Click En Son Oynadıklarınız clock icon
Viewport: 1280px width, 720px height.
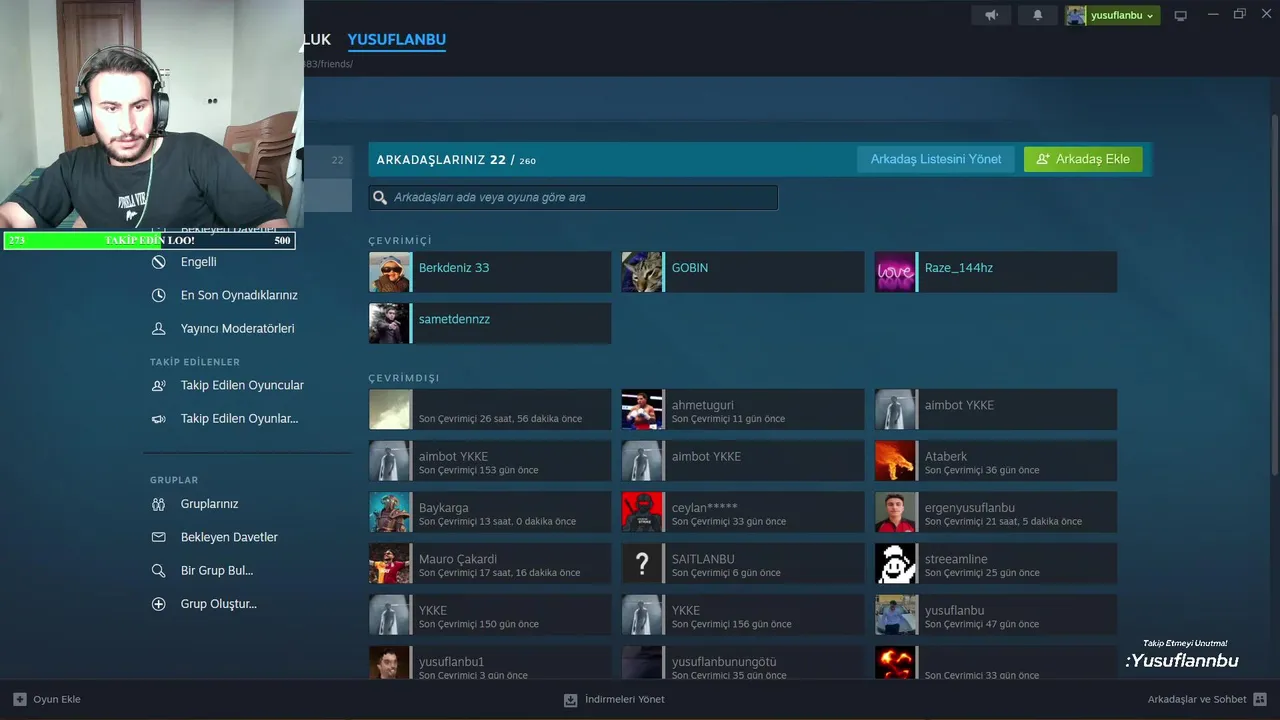[159, 295]
